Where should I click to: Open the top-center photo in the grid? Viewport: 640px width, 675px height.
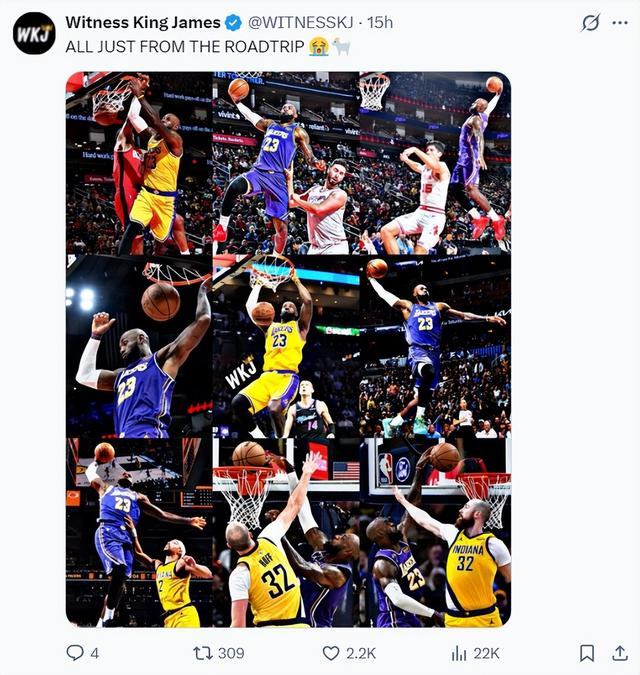pos(286,163)
